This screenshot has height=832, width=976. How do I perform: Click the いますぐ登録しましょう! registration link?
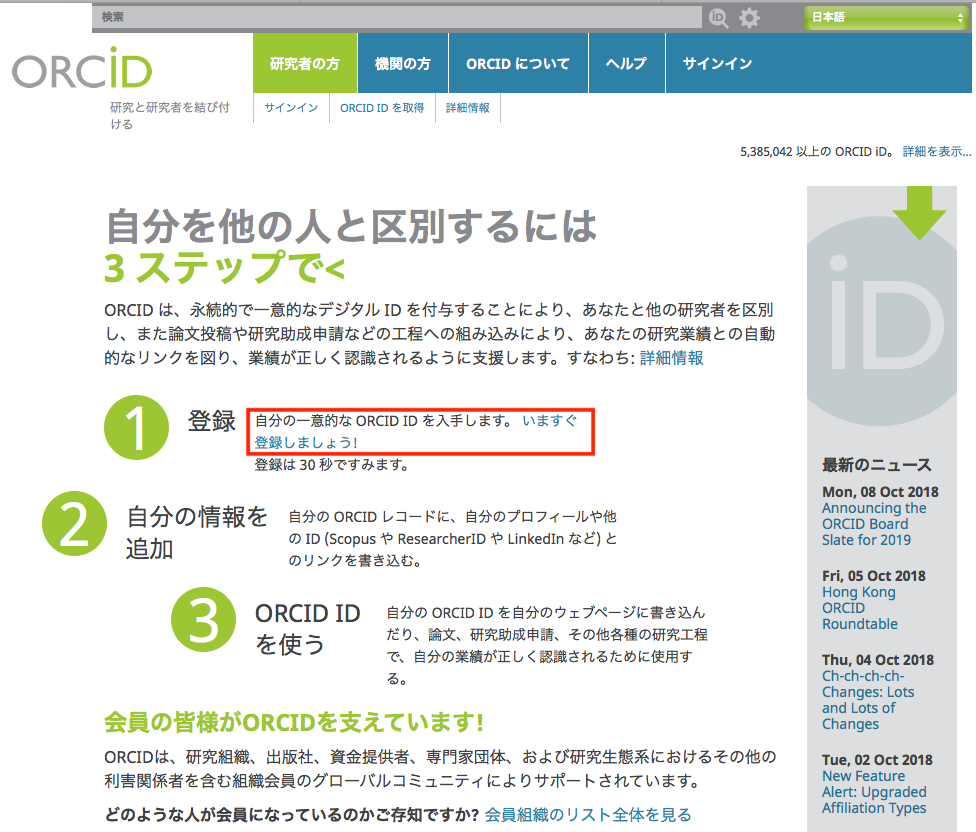click(x=416, y=432)
